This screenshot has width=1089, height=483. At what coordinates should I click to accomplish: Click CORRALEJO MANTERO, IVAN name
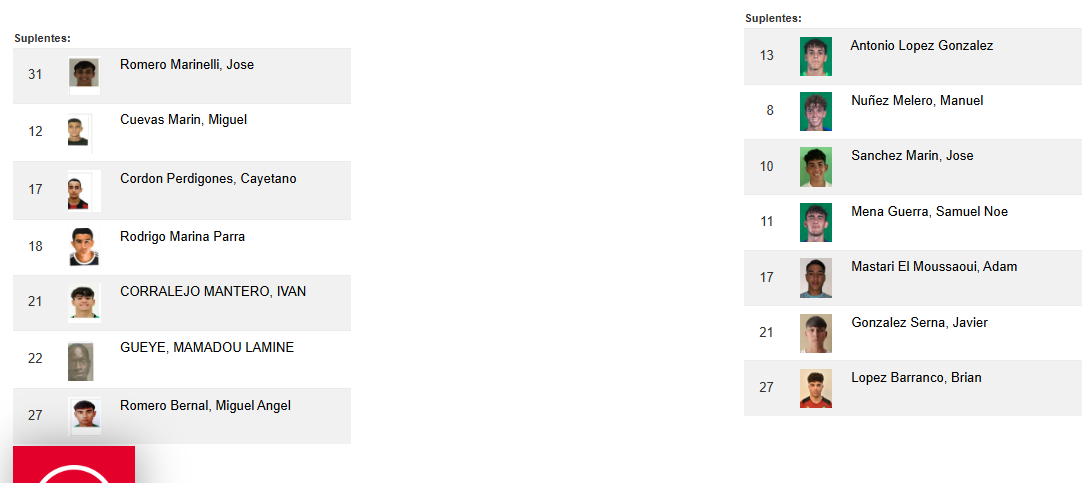[x=213, y=291]
